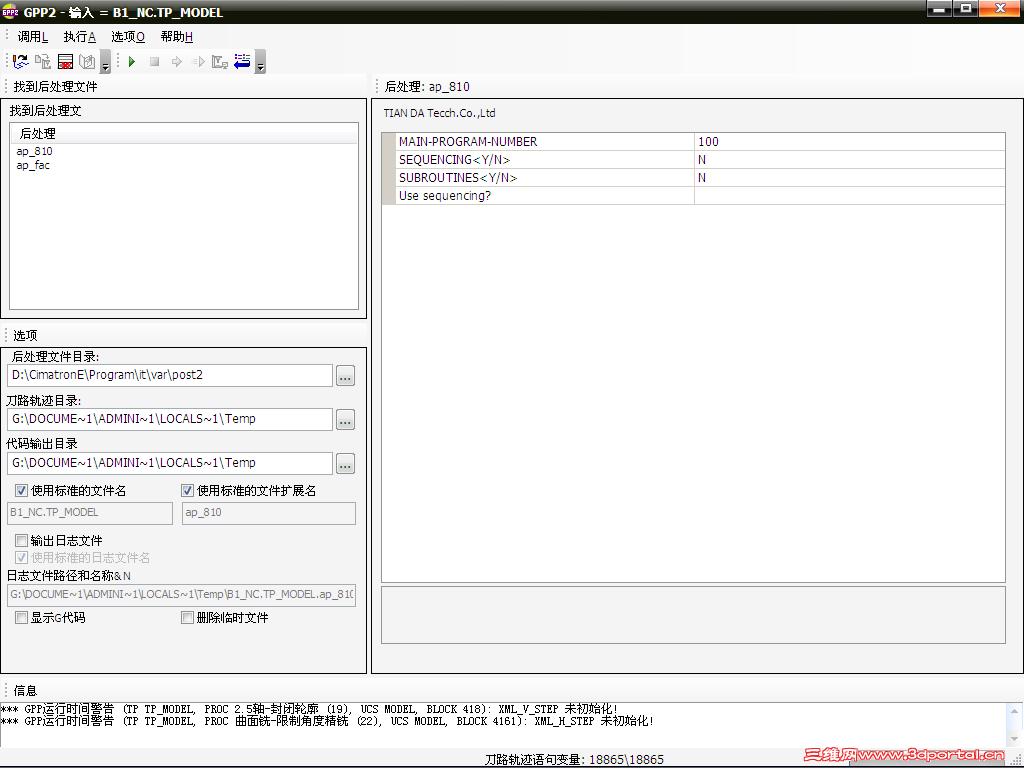The height and width of the screenshot is (768, 1024).
Task: Select the ap_fac post processor
Action: coord(33,165)
